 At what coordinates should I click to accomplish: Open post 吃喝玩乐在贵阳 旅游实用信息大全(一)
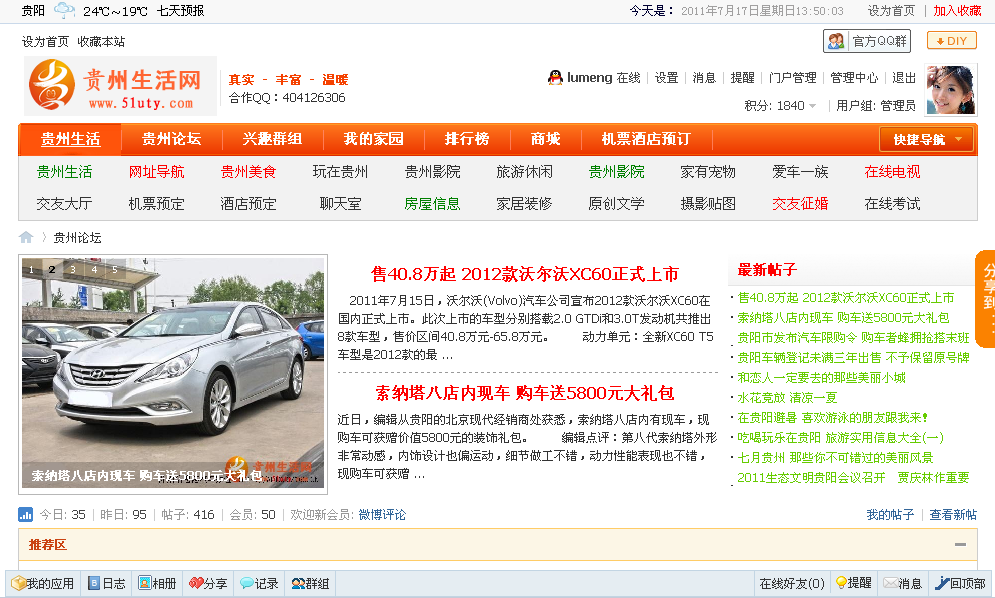(x=840, y=437)
